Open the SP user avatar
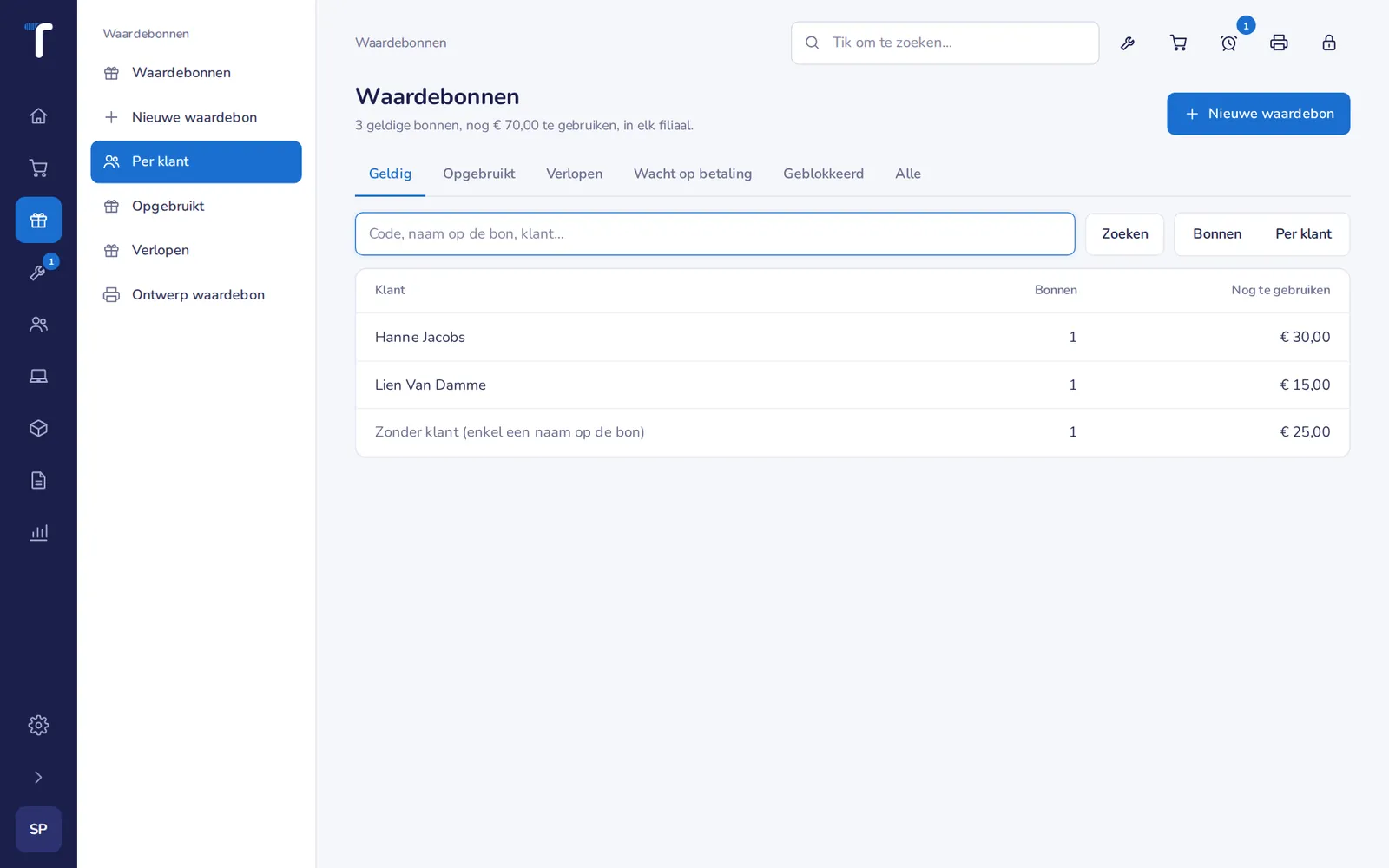The width and height of the screenshot is (1389, 868). (x=38, y=829)
